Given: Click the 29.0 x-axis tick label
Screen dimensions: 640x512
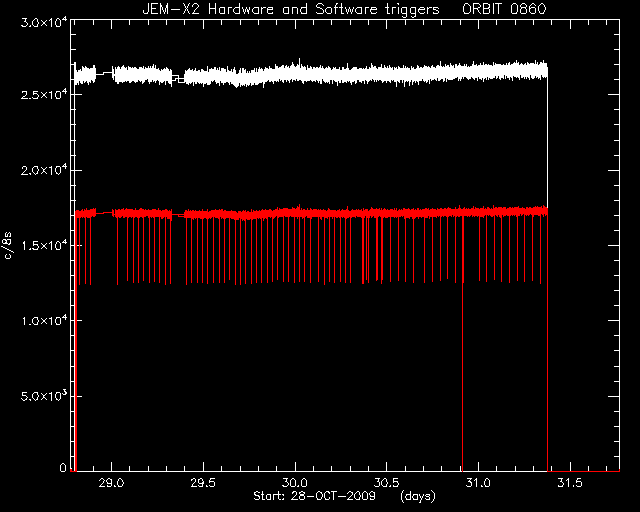Looking at the screenshot, I should [111, 483].
